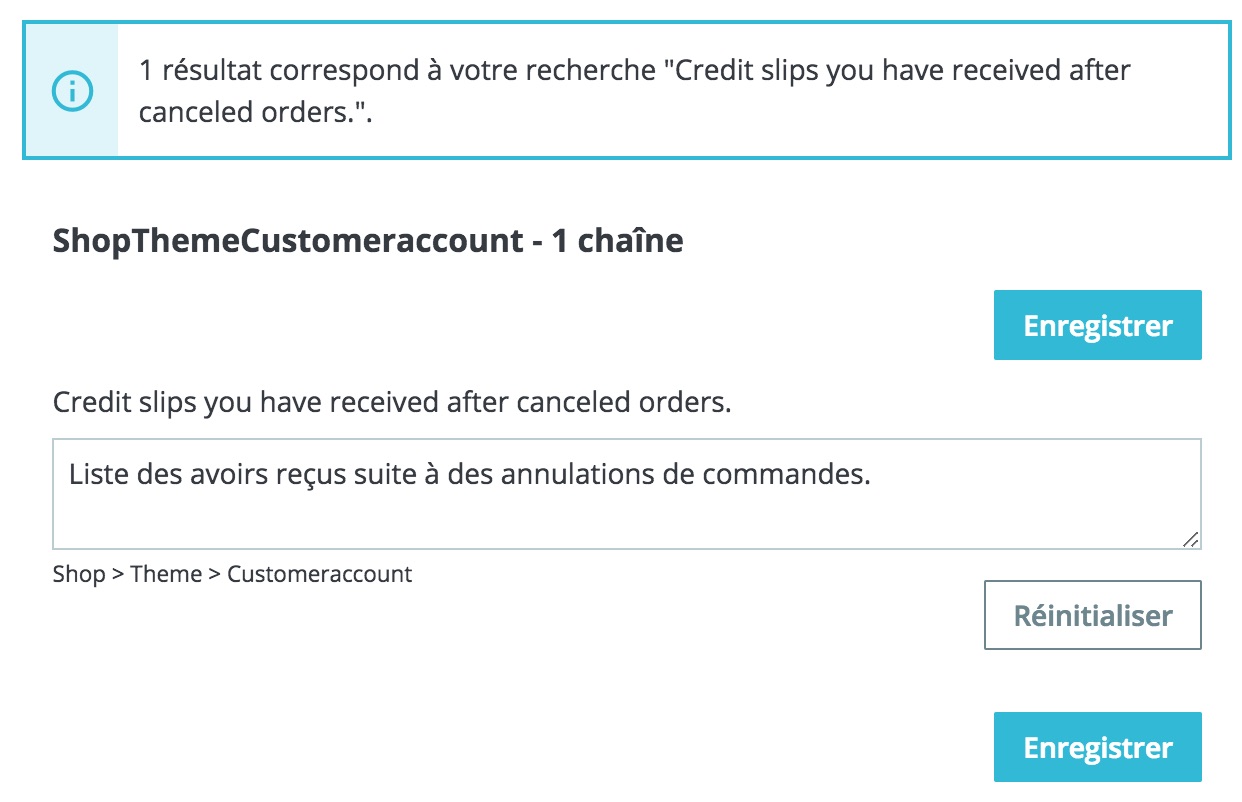
Task: Grab the textarea resize handle corner
Action: coord(1190,539)
